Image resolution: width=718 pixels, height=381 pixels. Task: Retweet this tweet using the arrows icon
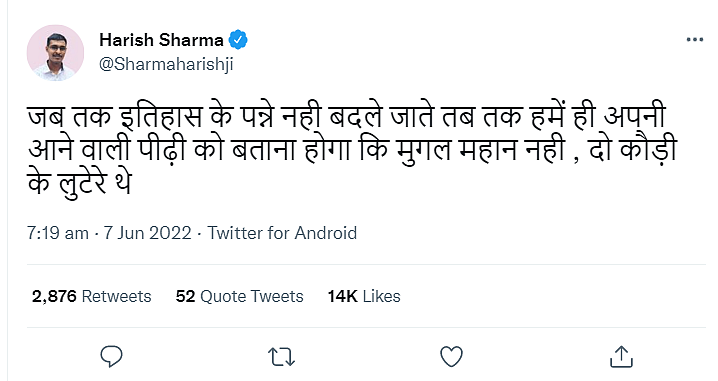pos(281,357)
